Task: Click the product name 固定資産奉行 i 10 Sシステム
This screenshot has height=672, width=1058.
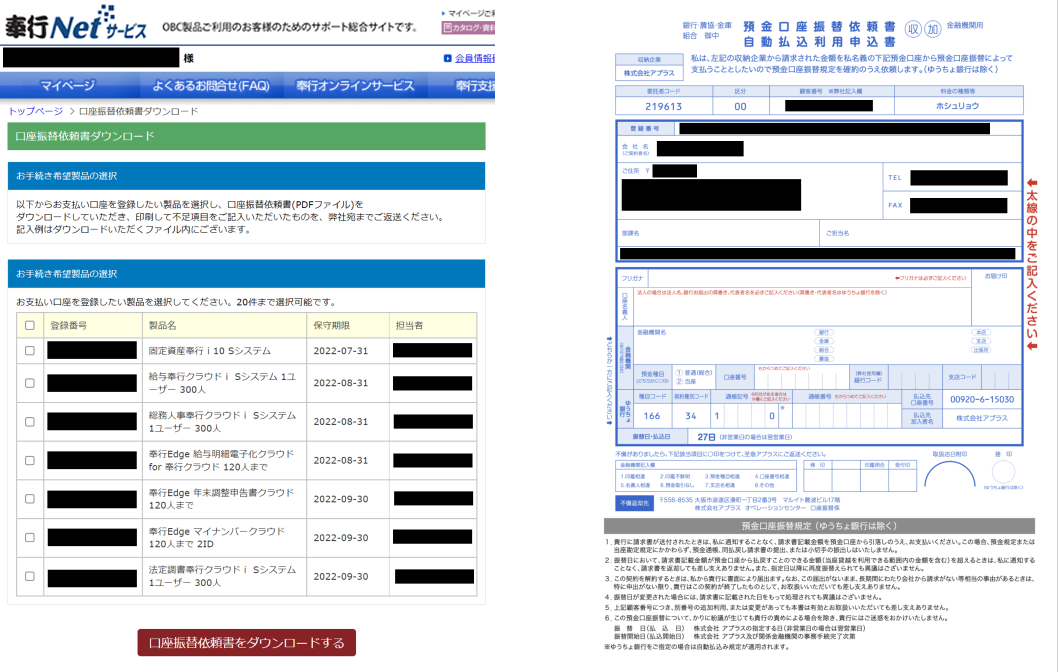Action: tap(210, 351)
